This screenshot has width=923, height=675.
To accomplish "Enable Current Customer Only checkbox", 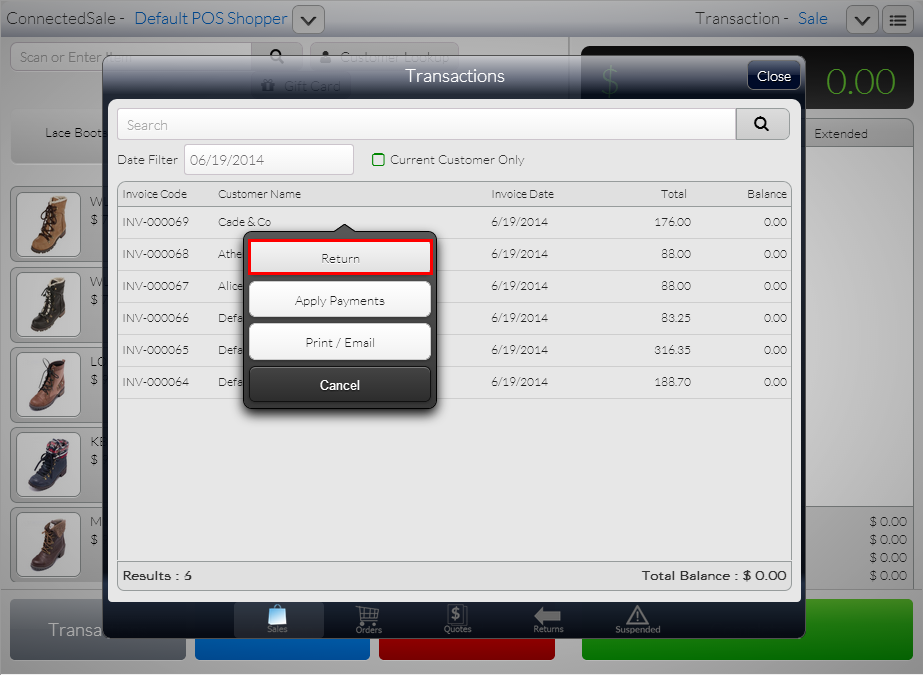I will (379, 159).
